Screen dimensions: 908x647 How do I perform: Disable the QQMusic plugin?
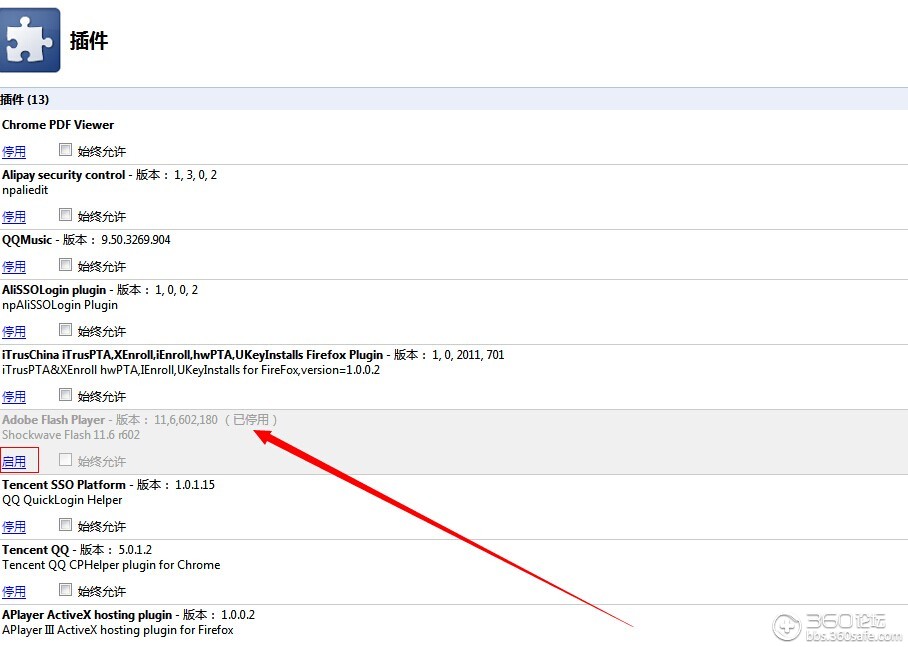coord(14,266)
